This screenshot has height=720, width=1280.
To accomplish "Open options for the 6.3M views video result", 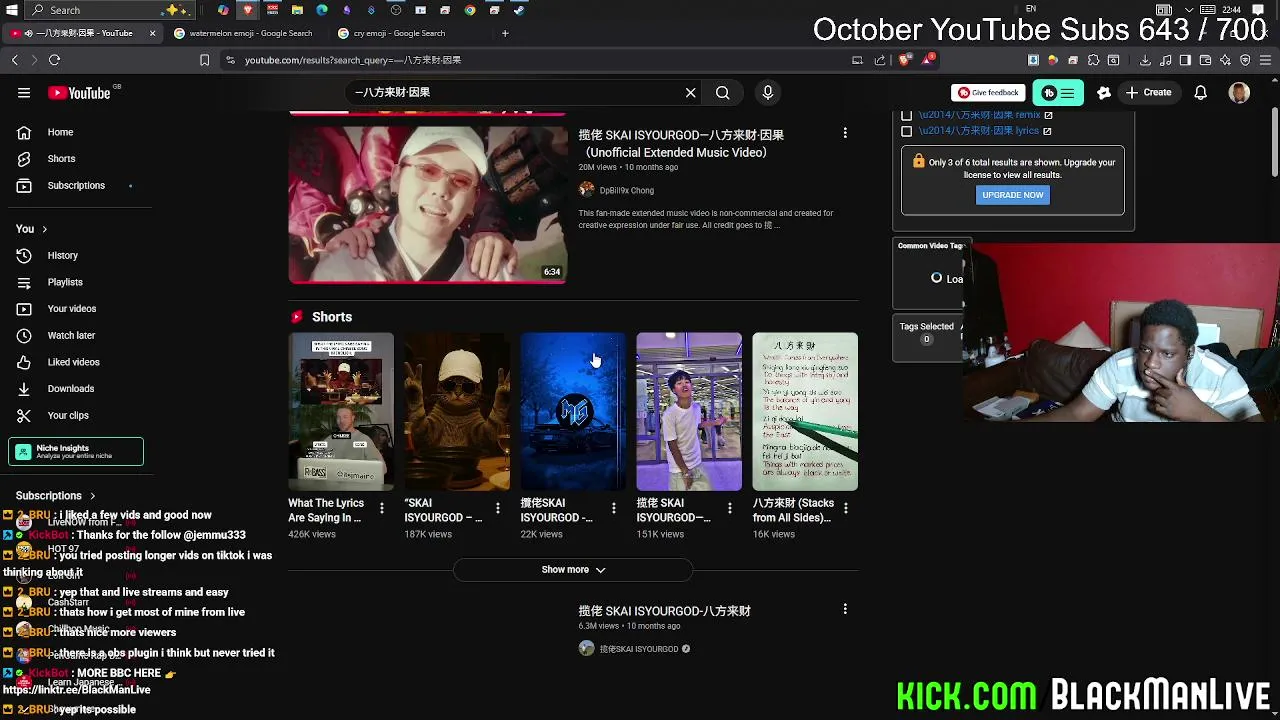I will (845, 609).
